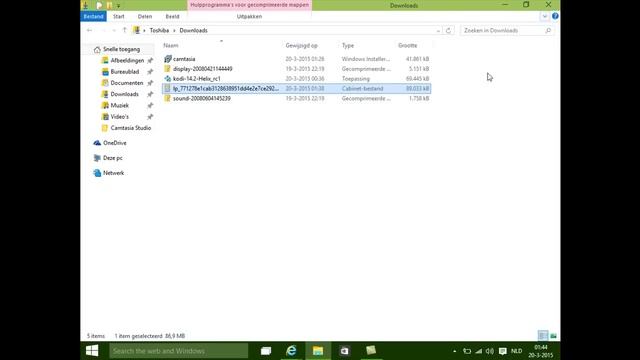Open Documenten in the navigation pane
Screen dimensions: 640x360
pos(127,83)
